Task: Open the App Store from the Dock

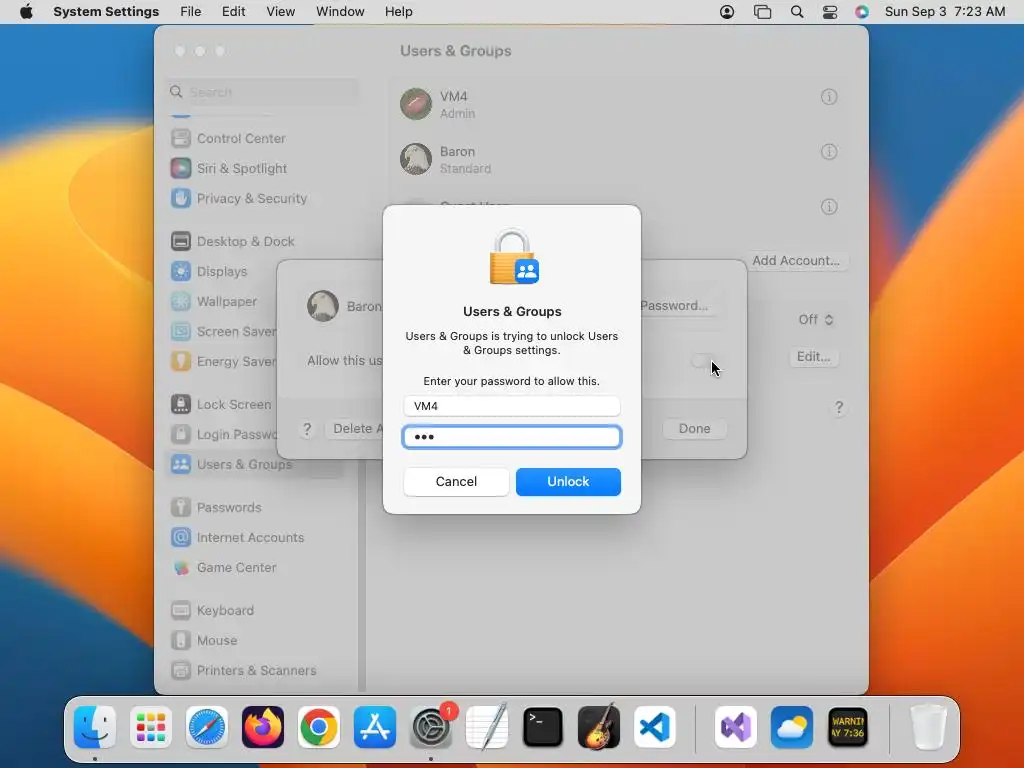Action: coord(375,727)
